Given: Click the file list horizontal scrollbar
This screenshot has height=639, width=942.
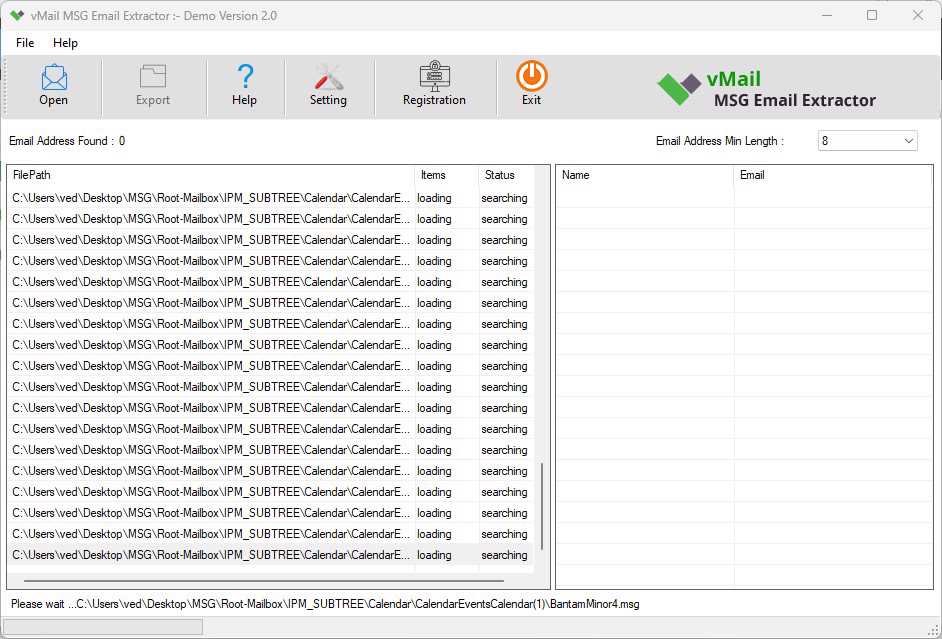Looking at the screenshot, I should pyautogui.click(x=264, y=581).
